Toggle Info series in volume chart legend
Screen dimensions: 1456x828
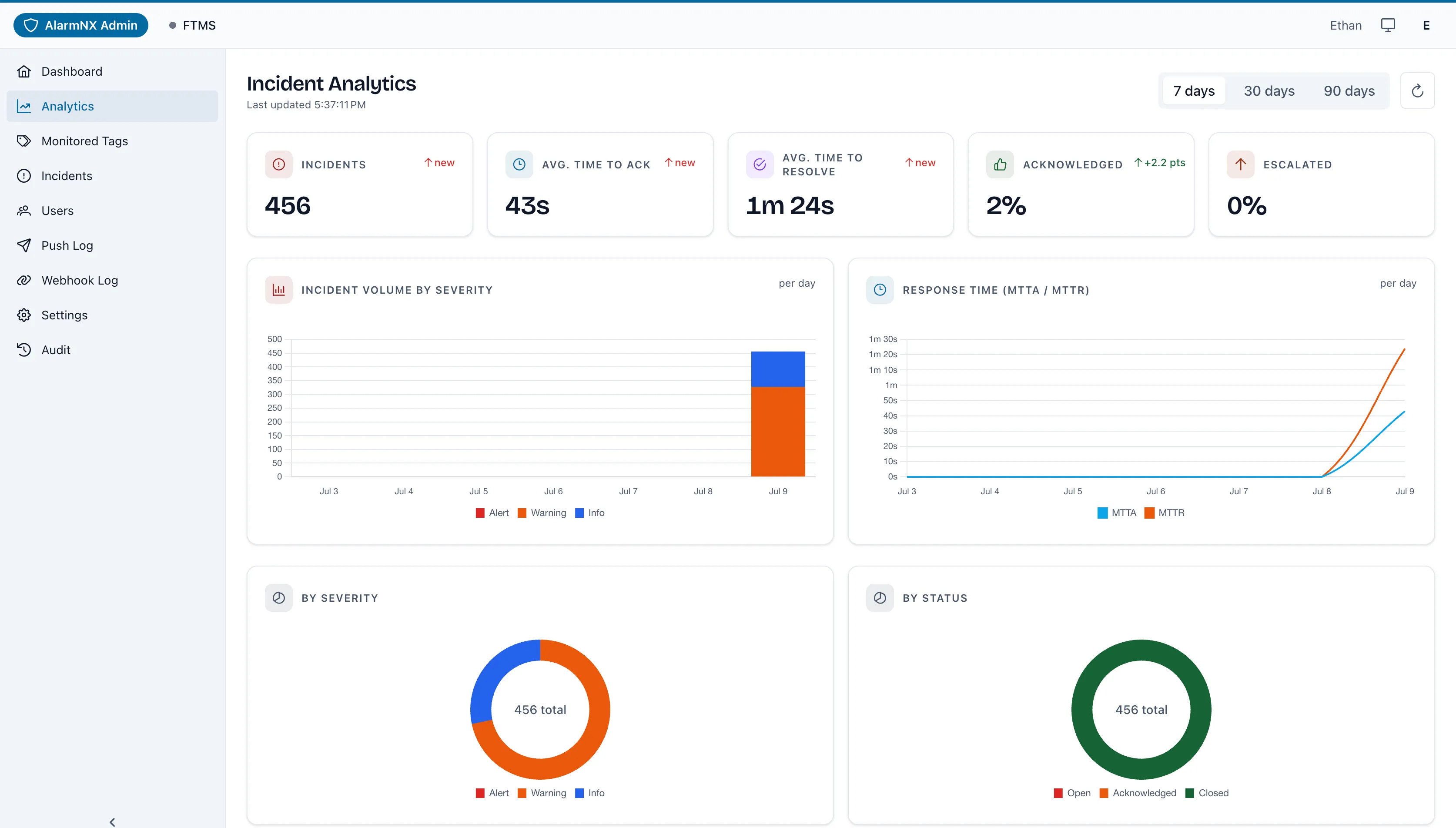(x=590, y=513)
